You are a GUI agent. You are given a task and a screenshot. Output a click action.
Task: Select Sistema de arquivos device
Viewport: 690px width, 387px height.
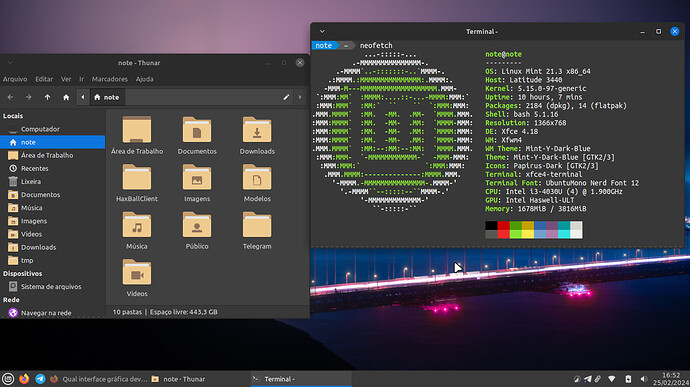(x=53, y=287)
